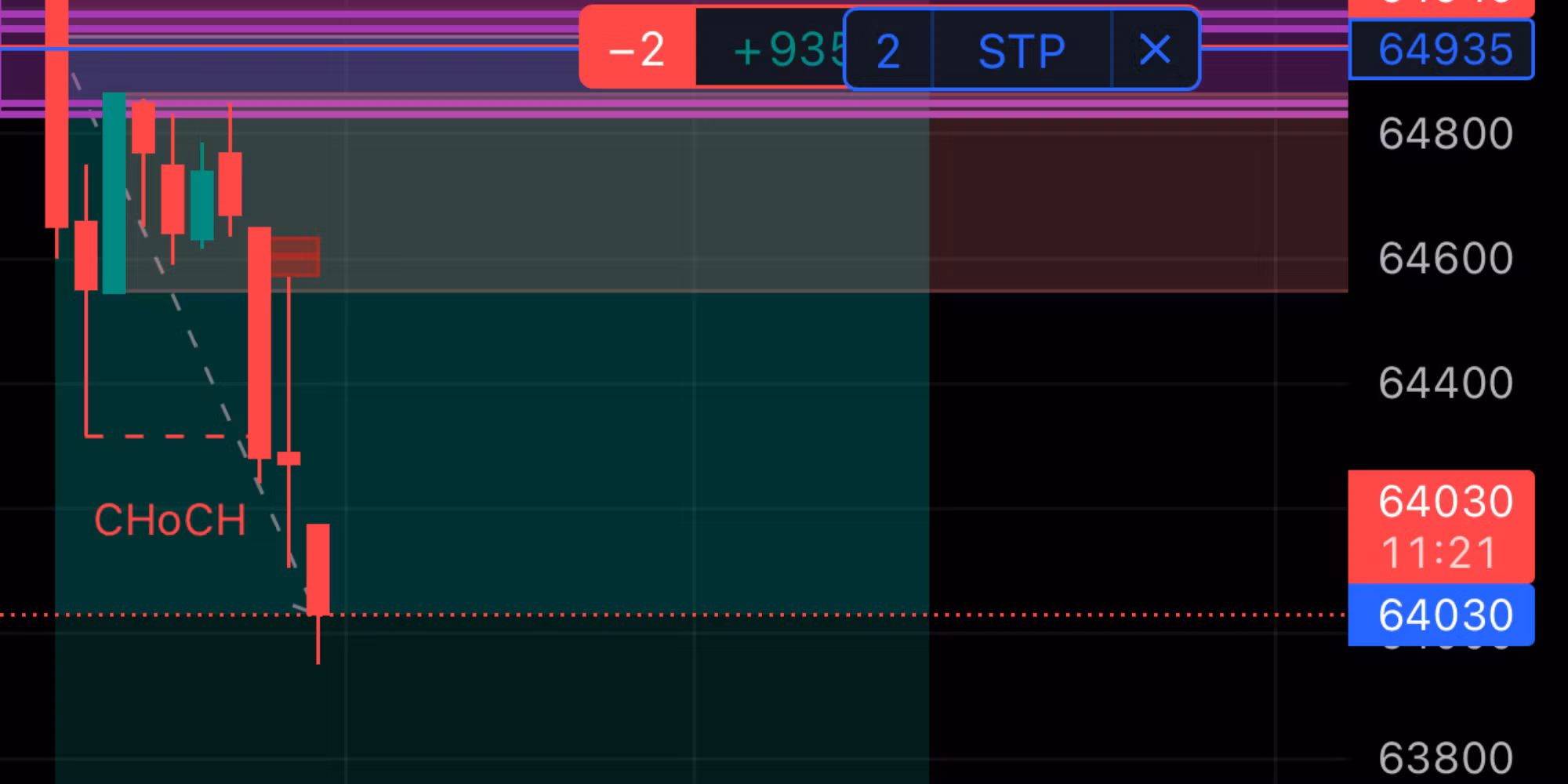Cancel the stop order with the X button

click(1155, 50)
